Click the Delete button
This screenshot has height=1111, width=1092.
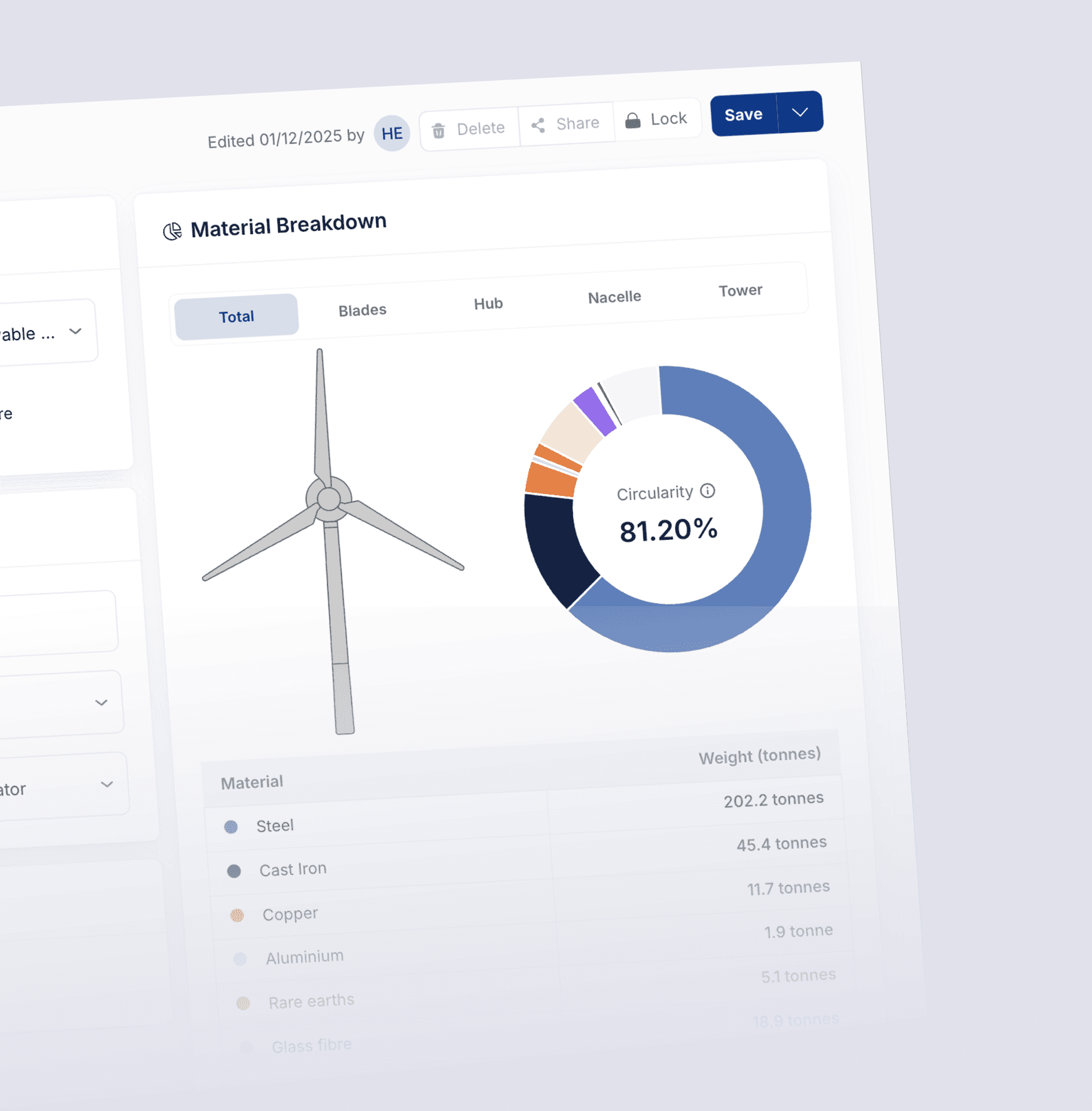(x=469, y=129)
